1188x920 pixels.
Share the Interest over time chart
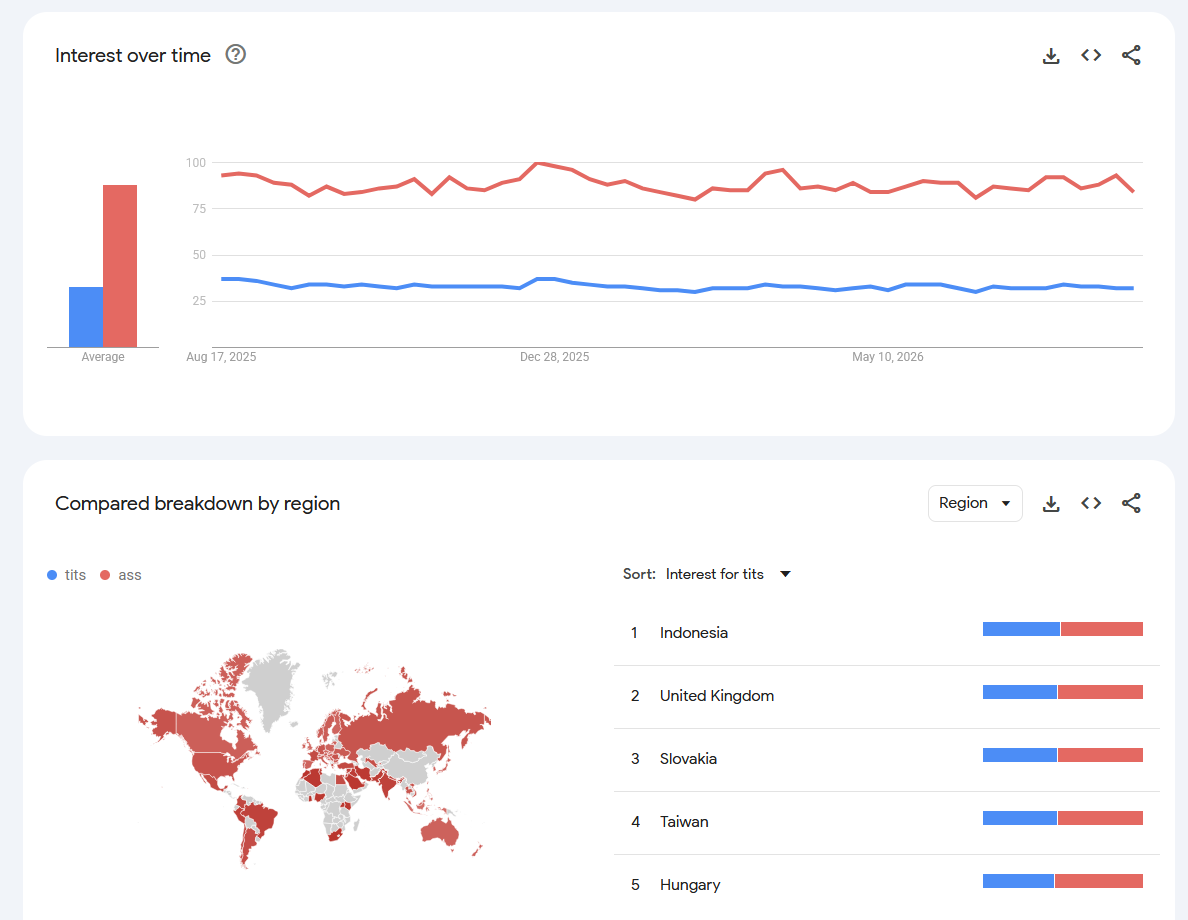click(1131, 55)
